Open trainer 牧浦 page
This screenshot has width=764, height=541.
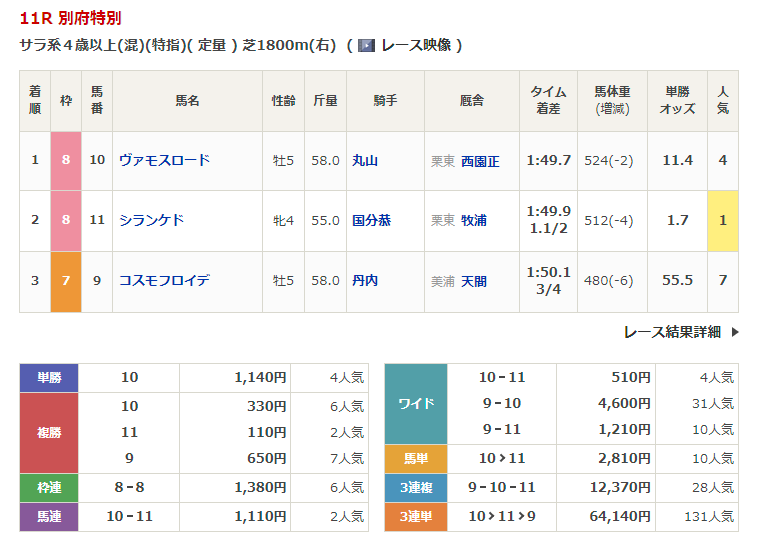[474, 221]
